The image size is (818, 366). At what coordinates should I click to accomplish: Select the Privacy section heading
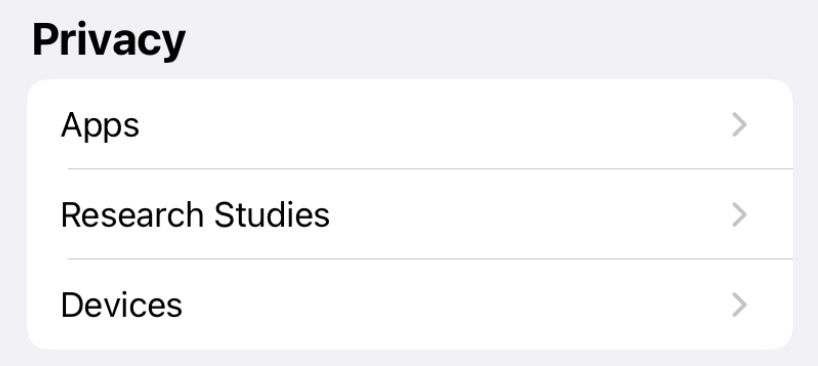(109, 41)
